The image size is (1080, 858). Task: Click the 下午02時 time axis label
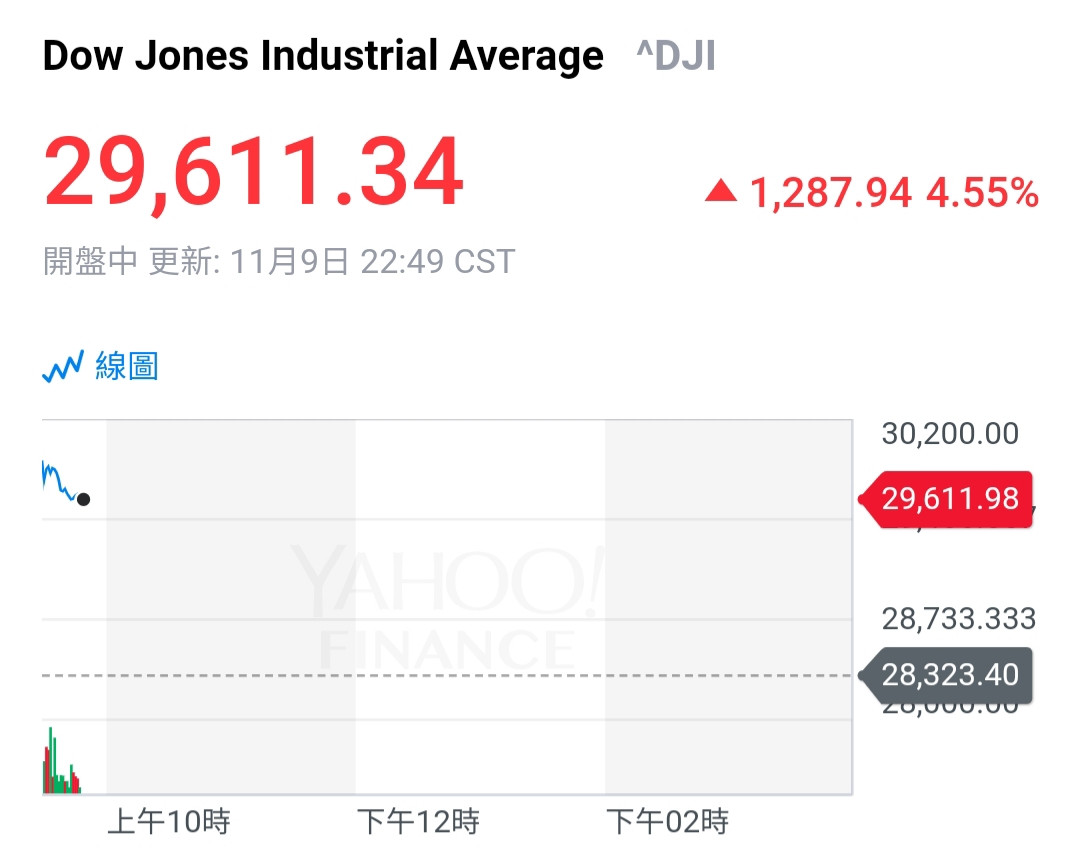point(667,822)
